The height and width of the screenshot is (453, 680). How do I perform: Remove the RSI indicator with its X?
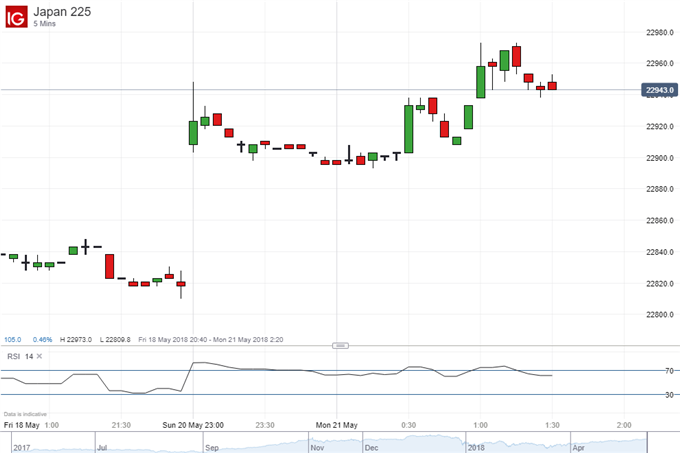click(39, 356)
